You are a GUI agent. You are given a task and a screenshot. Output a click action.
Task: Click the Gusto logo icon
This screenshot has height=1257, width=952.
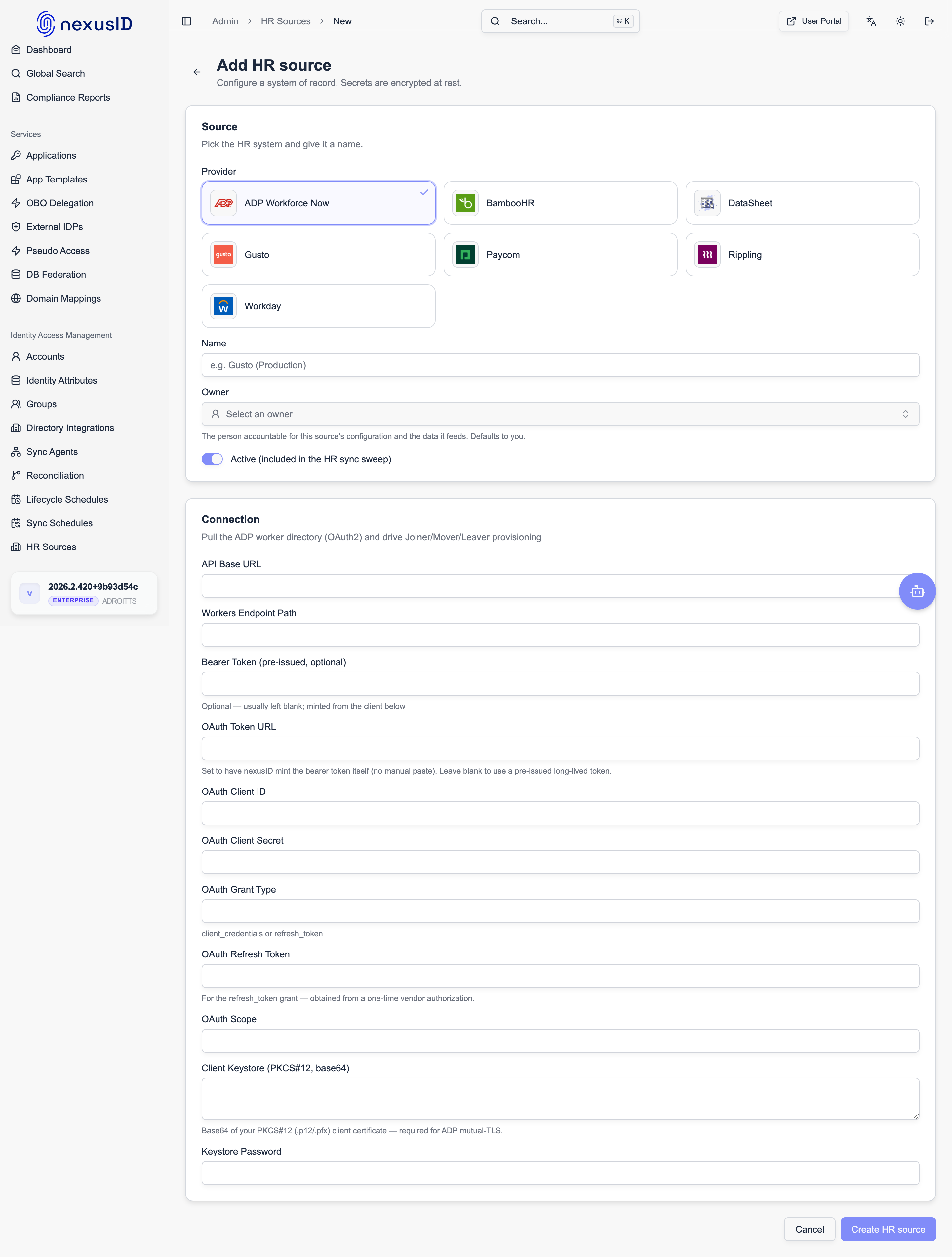point(223,255)
